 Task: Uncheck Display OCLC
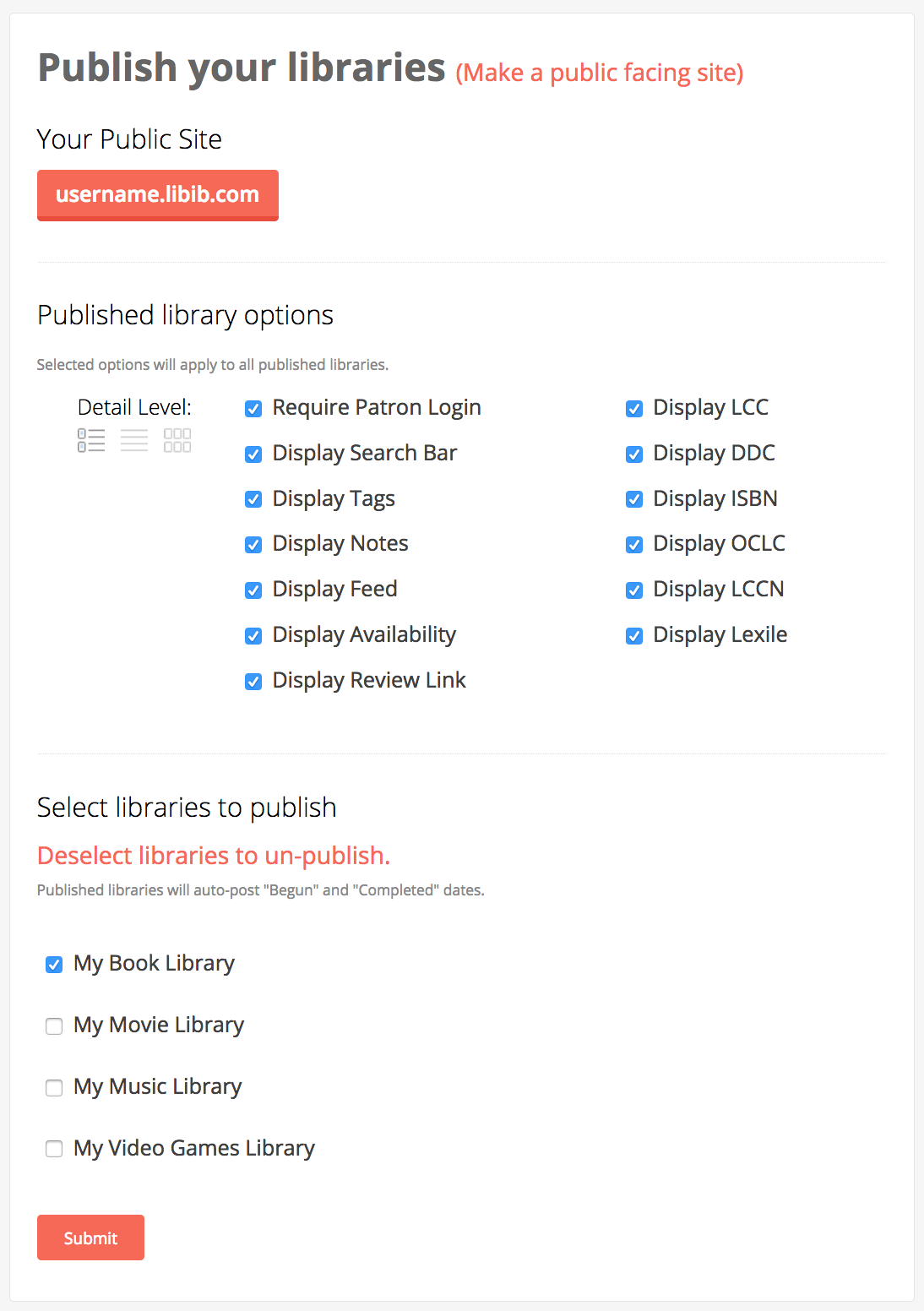coord(634,545)
